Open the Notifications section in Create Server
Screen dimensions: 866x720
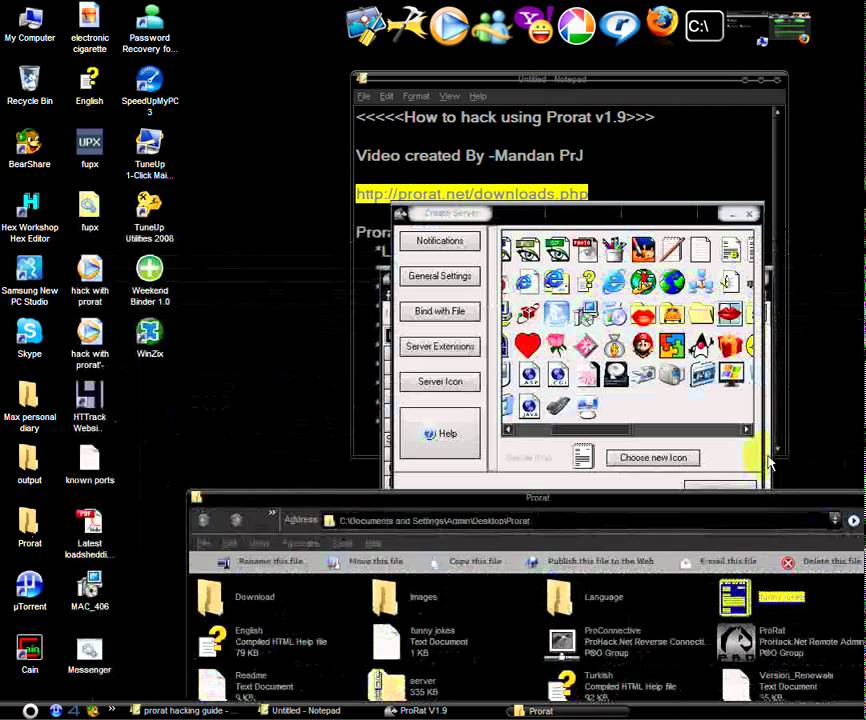click(x=440, y=241)
